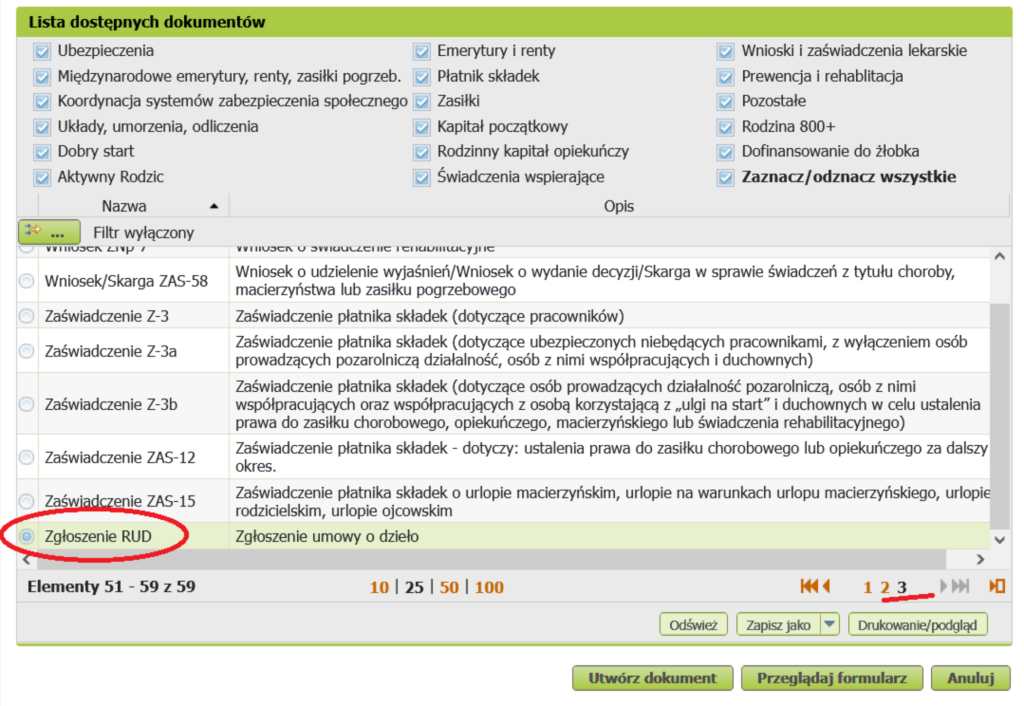Go to the previous results page
The height and width of the screenshot is (706, 1024).
[x=826, y=587]
